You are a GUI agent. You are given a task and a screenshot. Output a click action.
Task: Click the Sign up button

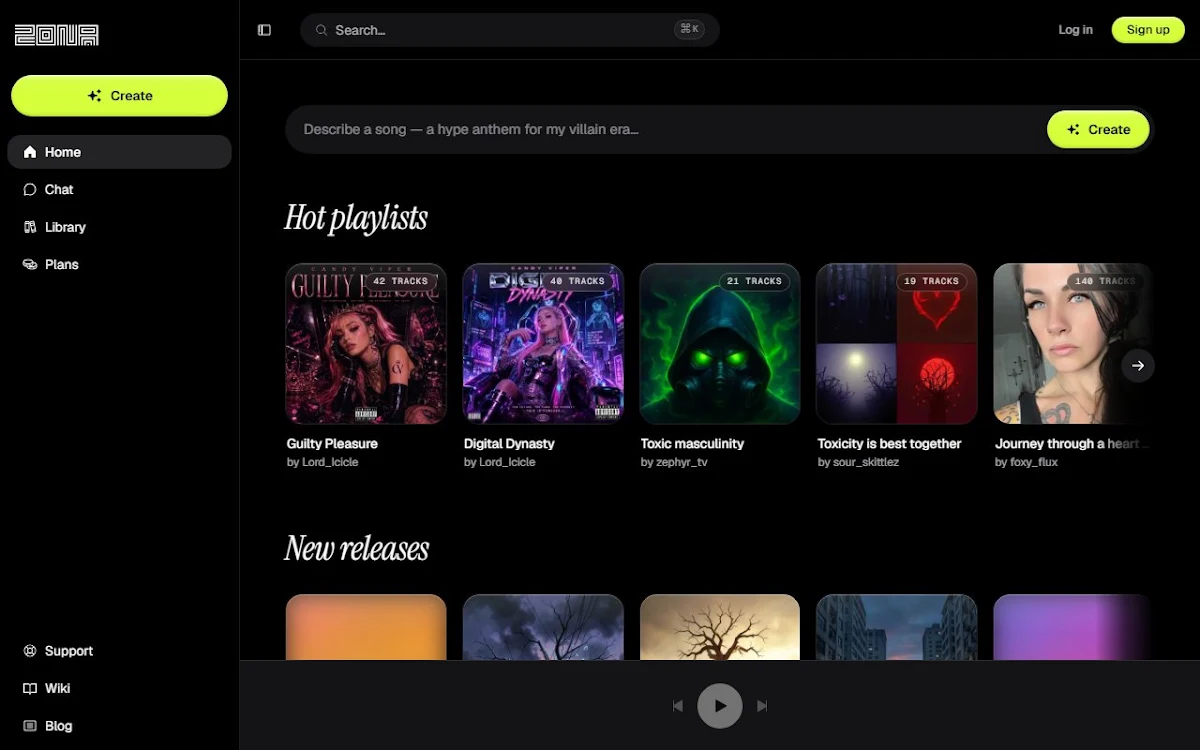[x=1148, y=30]
